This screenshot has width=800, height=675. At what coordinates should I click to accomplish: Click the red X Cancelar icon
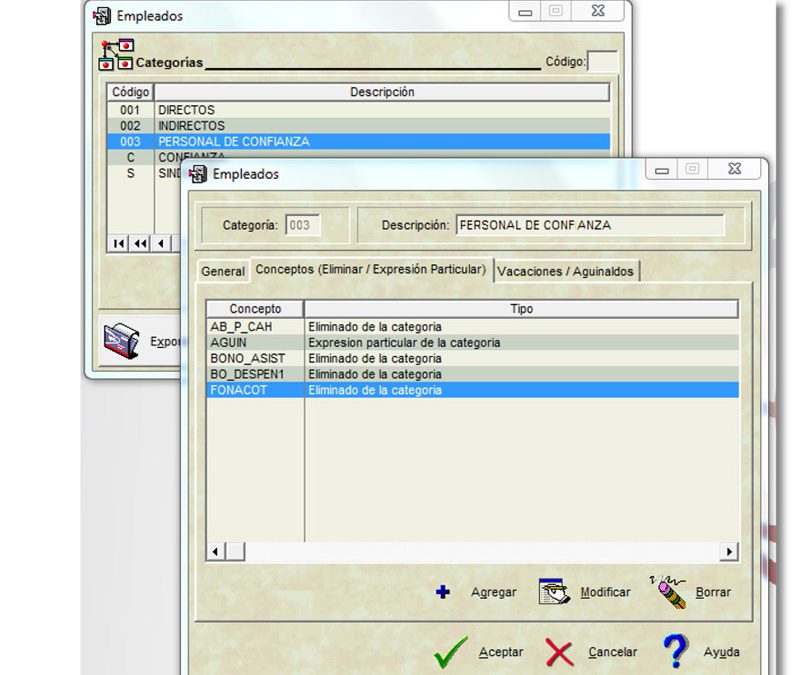(x=560, y=652)
